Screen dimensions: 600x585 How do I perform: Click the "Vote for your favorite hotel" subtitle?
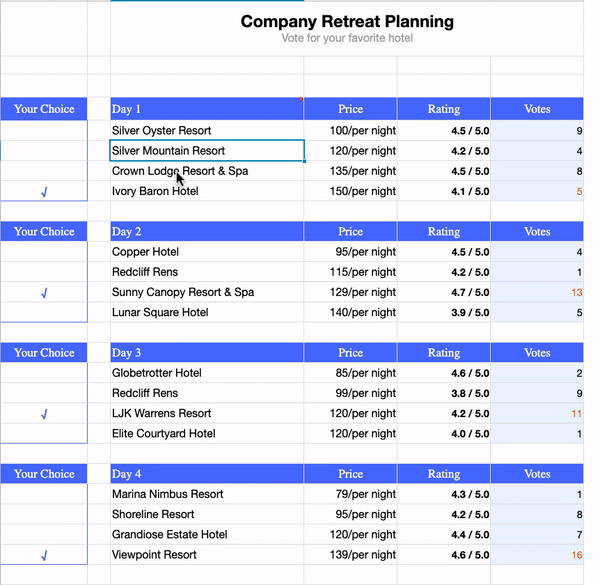pyautogui.click(x=347, y=39)
